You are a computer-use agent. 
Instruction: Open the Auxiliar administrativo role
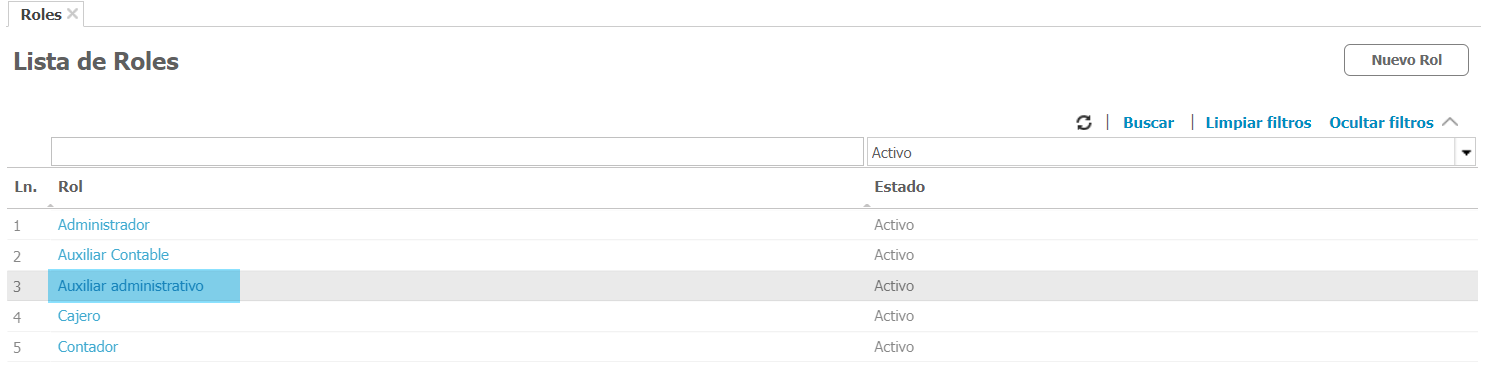[131, 286]
